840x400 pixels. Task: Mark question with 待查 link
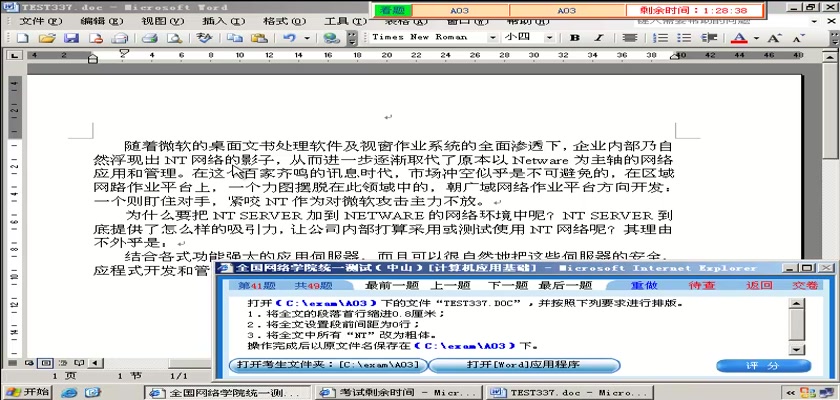[x=702, y=285]
